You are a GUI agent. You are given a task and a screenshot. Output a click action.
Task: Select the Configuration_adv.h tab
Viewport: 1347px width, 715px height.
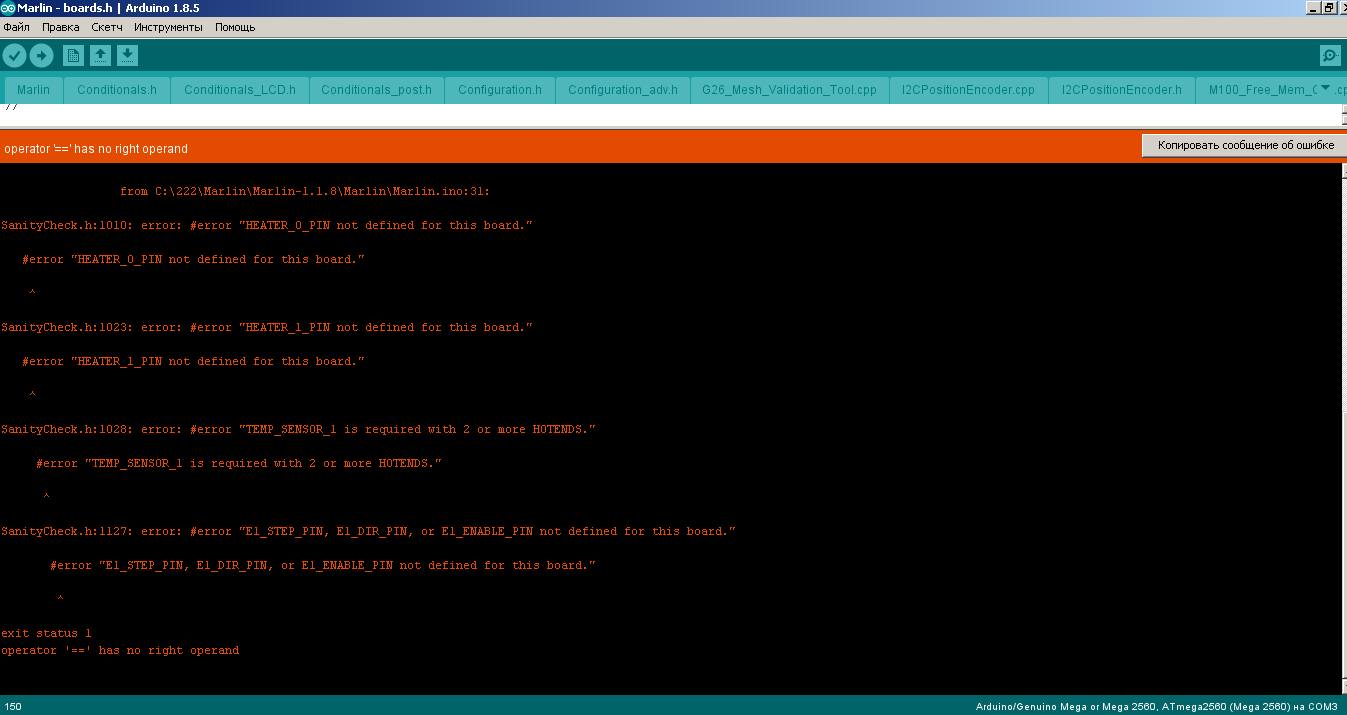click(622, 90)
